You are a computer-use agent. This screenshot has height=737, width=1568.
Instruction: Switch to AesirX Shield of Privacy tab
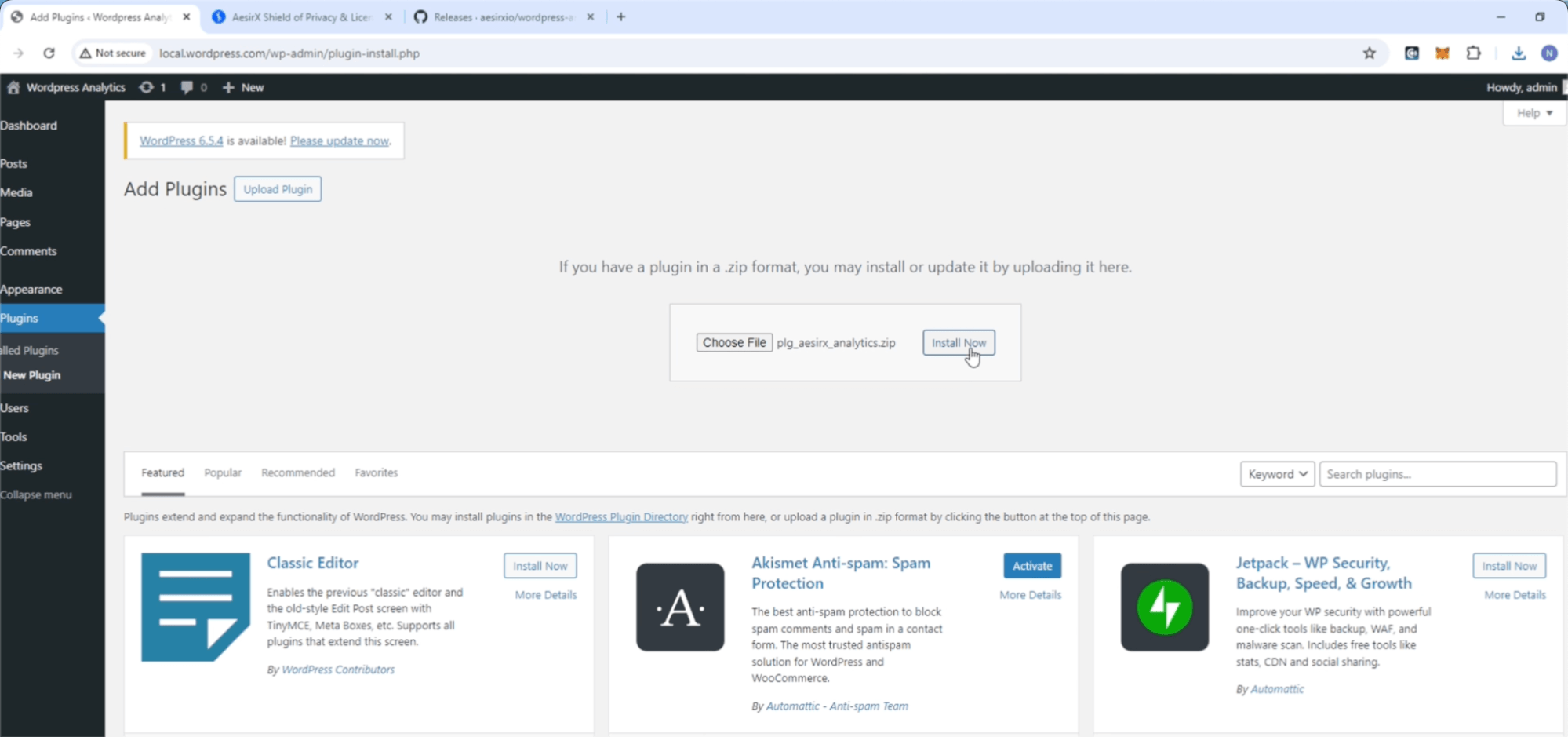click(x=302, y=16)
